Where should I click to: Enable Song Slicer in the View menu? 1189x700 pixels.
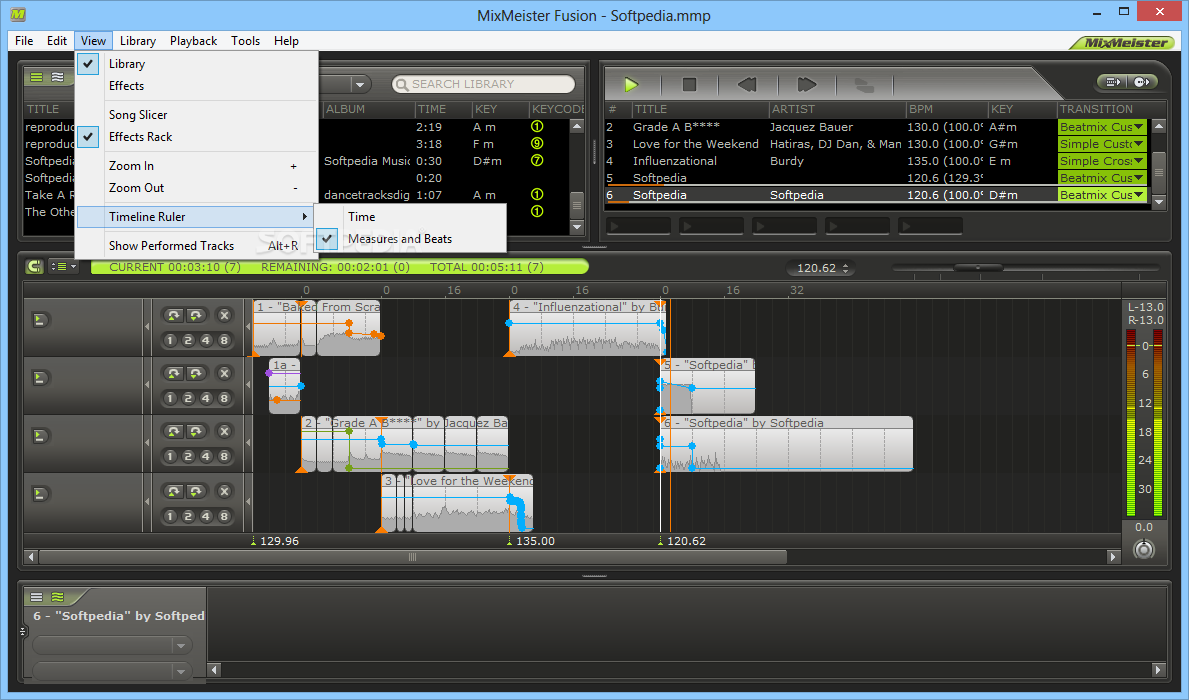pyautogui.click(x=138, y=115)
